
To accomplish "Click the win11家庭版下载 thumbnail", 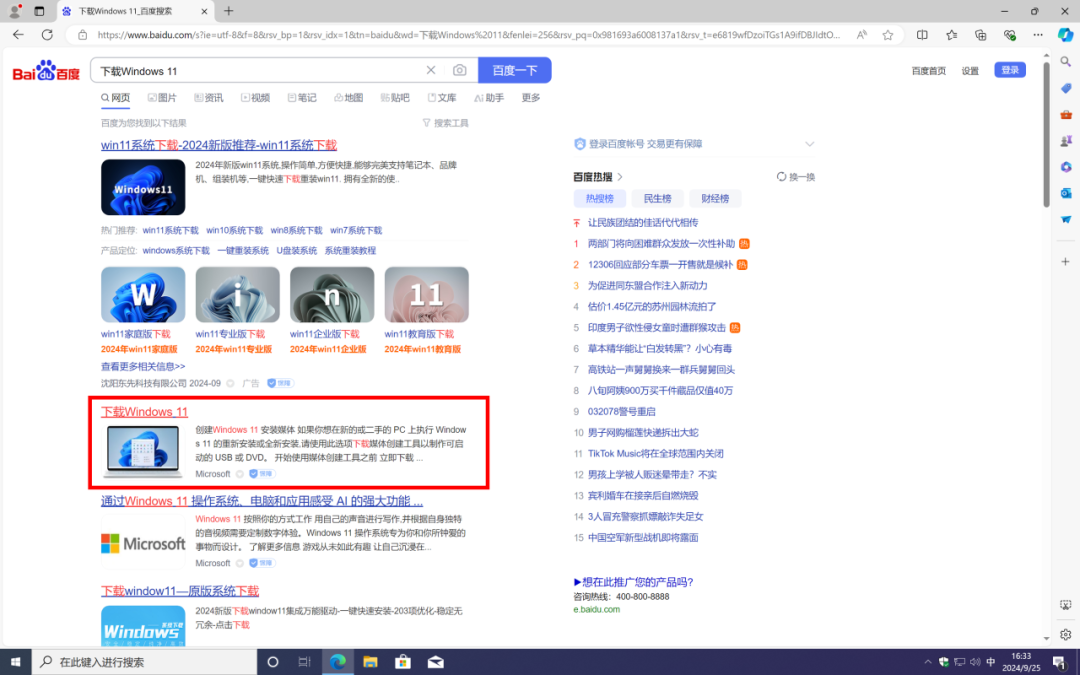I will [x=143, y=295].
